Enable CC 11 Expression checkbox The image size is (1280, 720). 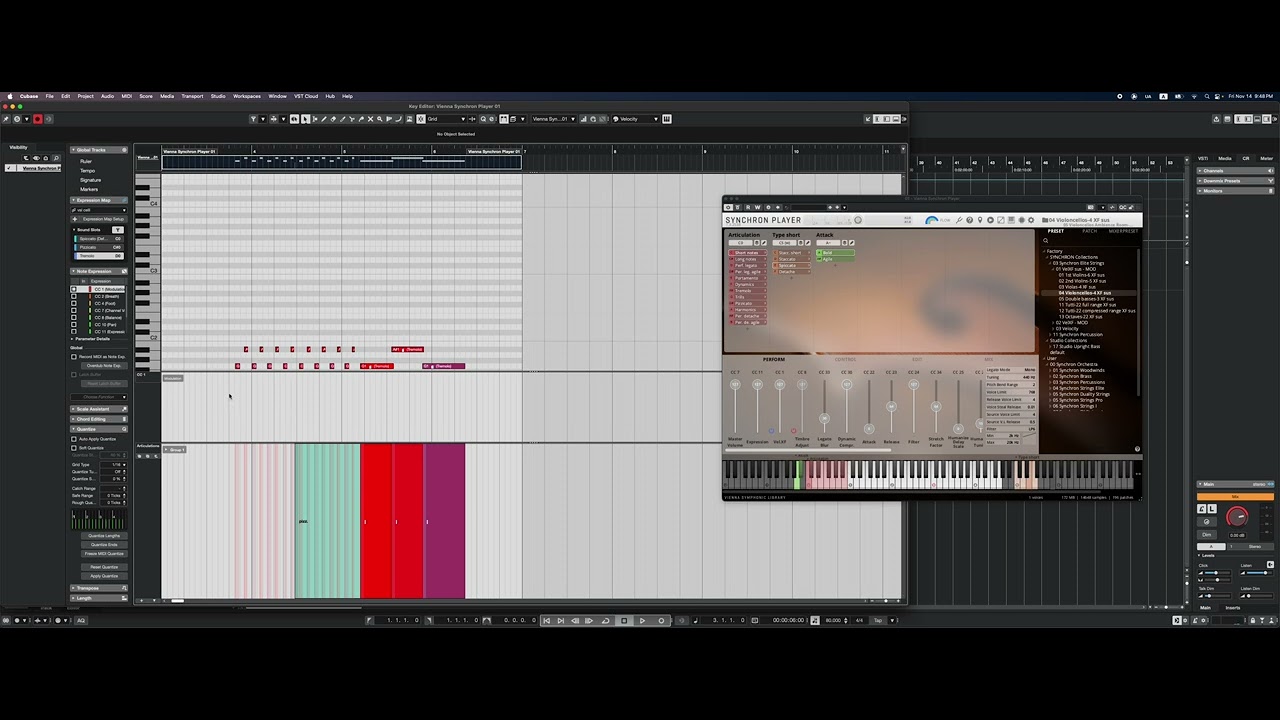click(x=73, y=332)
